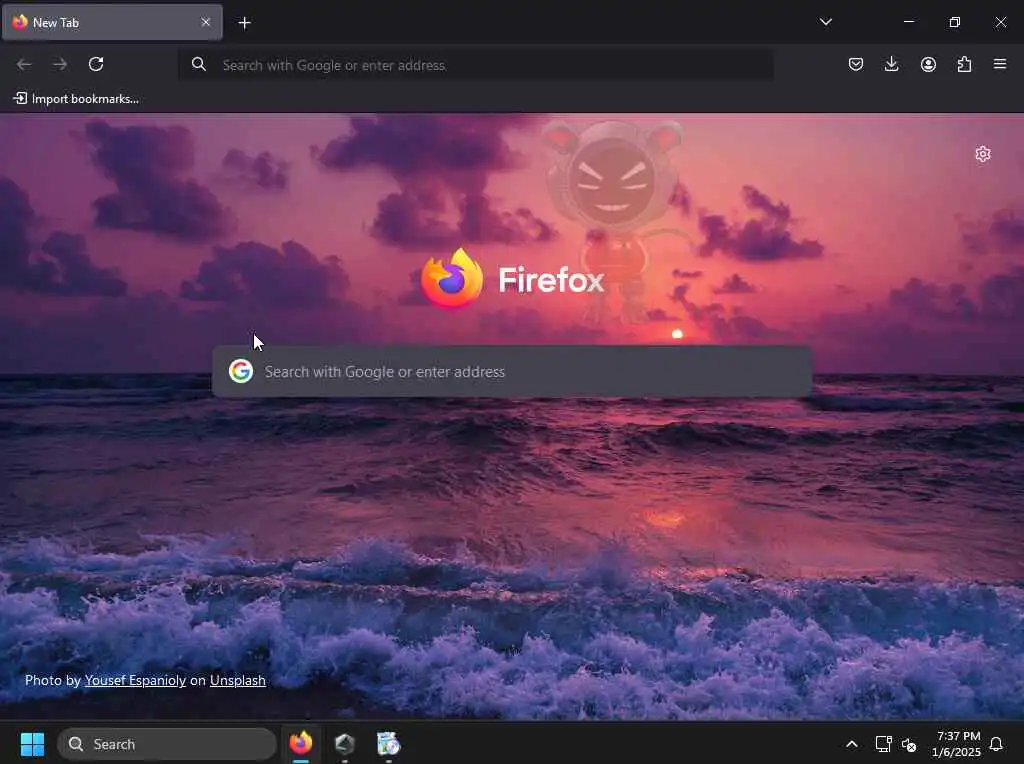Open a new tab with plus button
This screenshot has width=1024, height=764.
click(x=244, y=23)
